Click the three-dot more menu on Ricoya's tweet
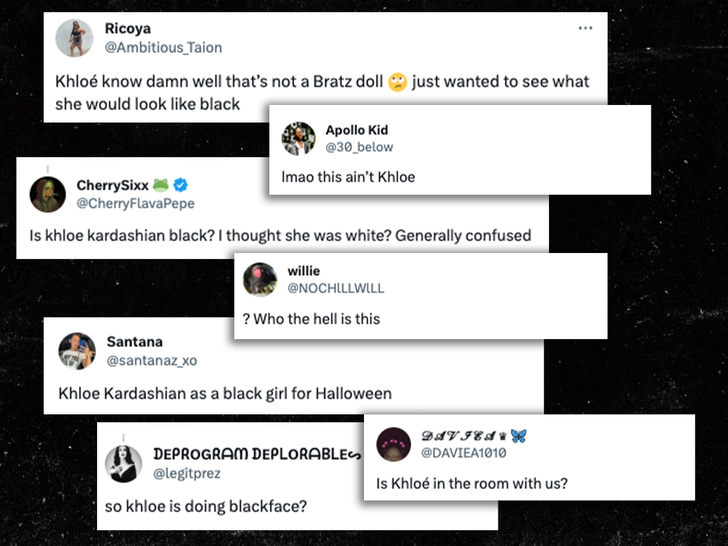Viewport: 728px width, 546px height. click(586, 28)
